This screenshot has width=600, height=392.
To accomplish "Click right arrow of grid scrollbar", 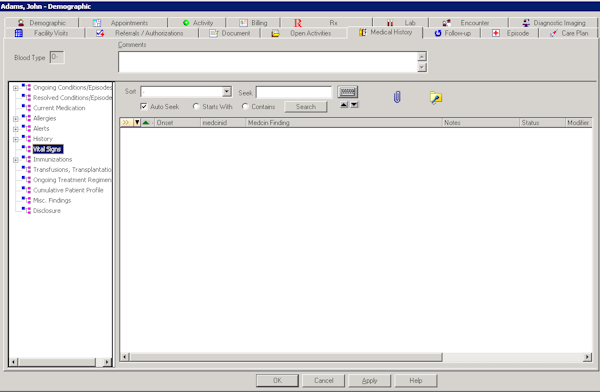I will pos(587,357).
